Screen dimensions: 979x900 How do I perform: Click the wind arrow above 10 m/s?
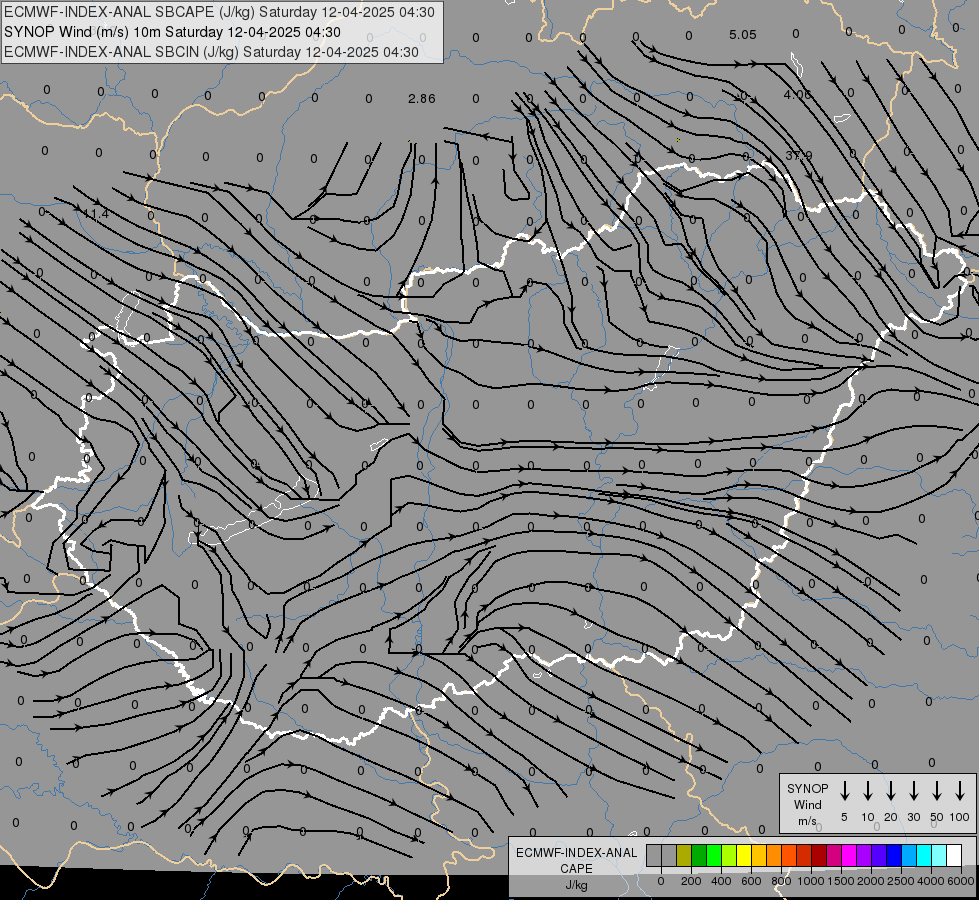[x=867, y=790]
